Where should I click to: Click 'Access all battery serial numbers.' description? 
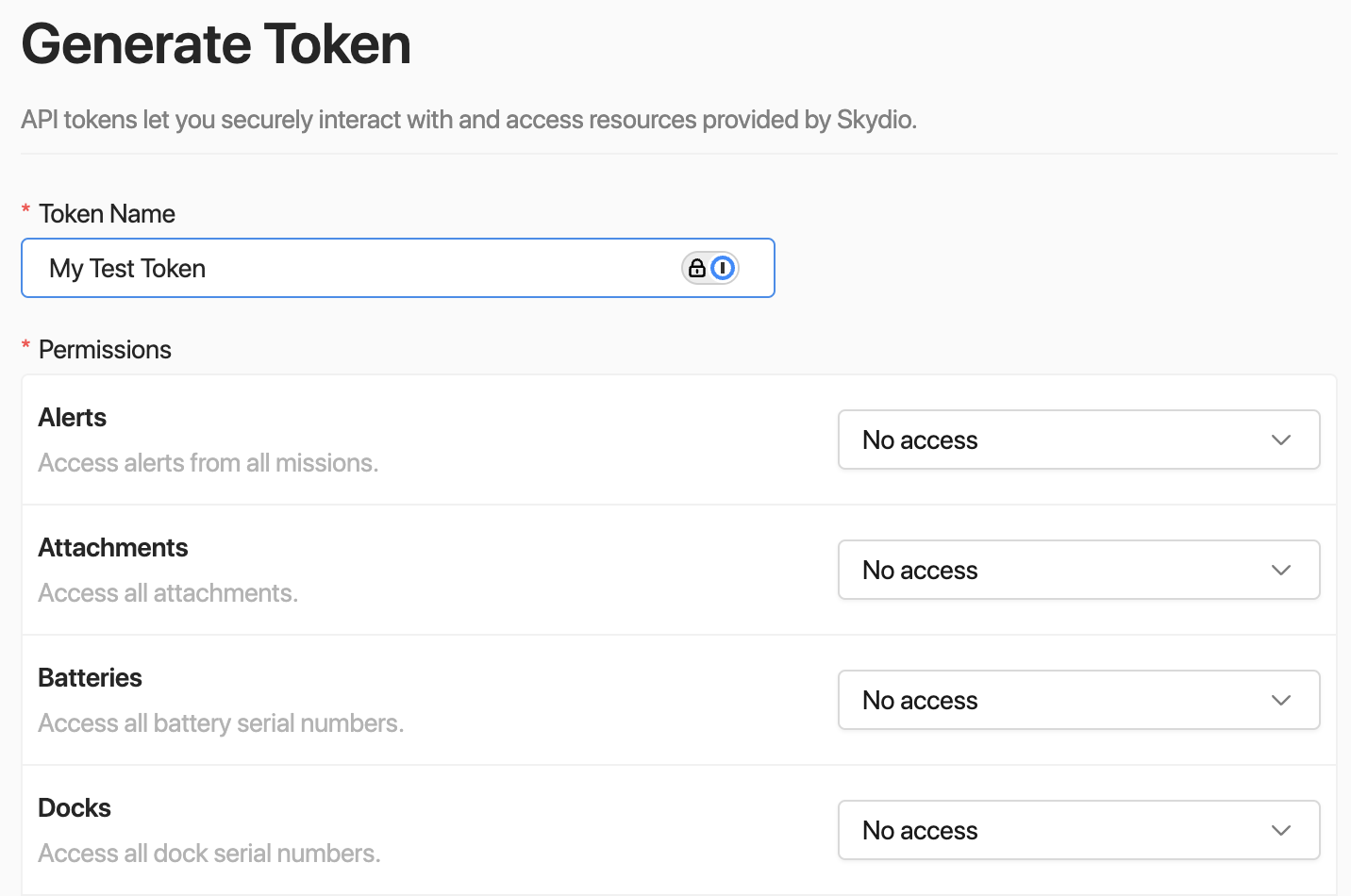click(x=221, y=723)
